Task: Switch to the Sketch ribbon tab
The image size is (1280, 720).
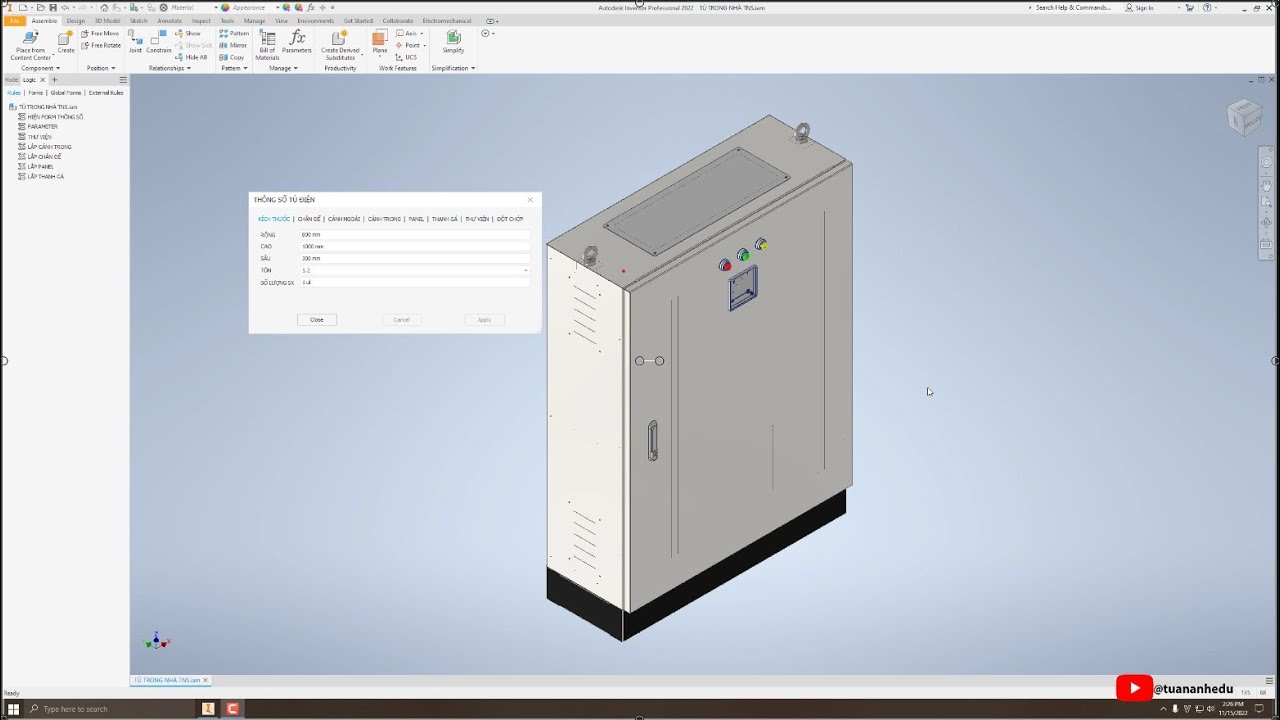Action: [138, 20]
